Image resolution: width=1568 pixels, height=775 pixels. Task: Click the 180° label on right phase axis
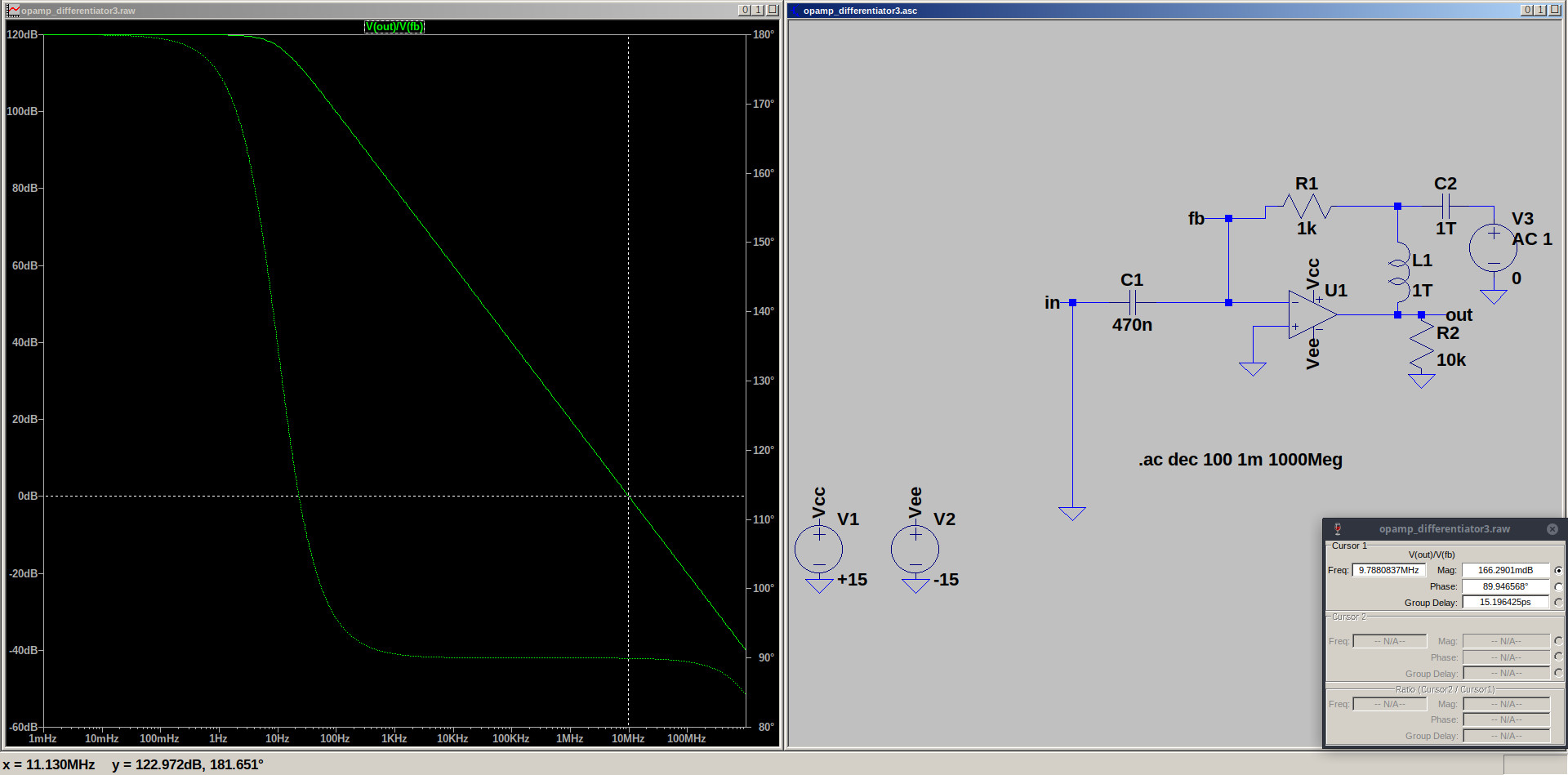coord(764,34)
